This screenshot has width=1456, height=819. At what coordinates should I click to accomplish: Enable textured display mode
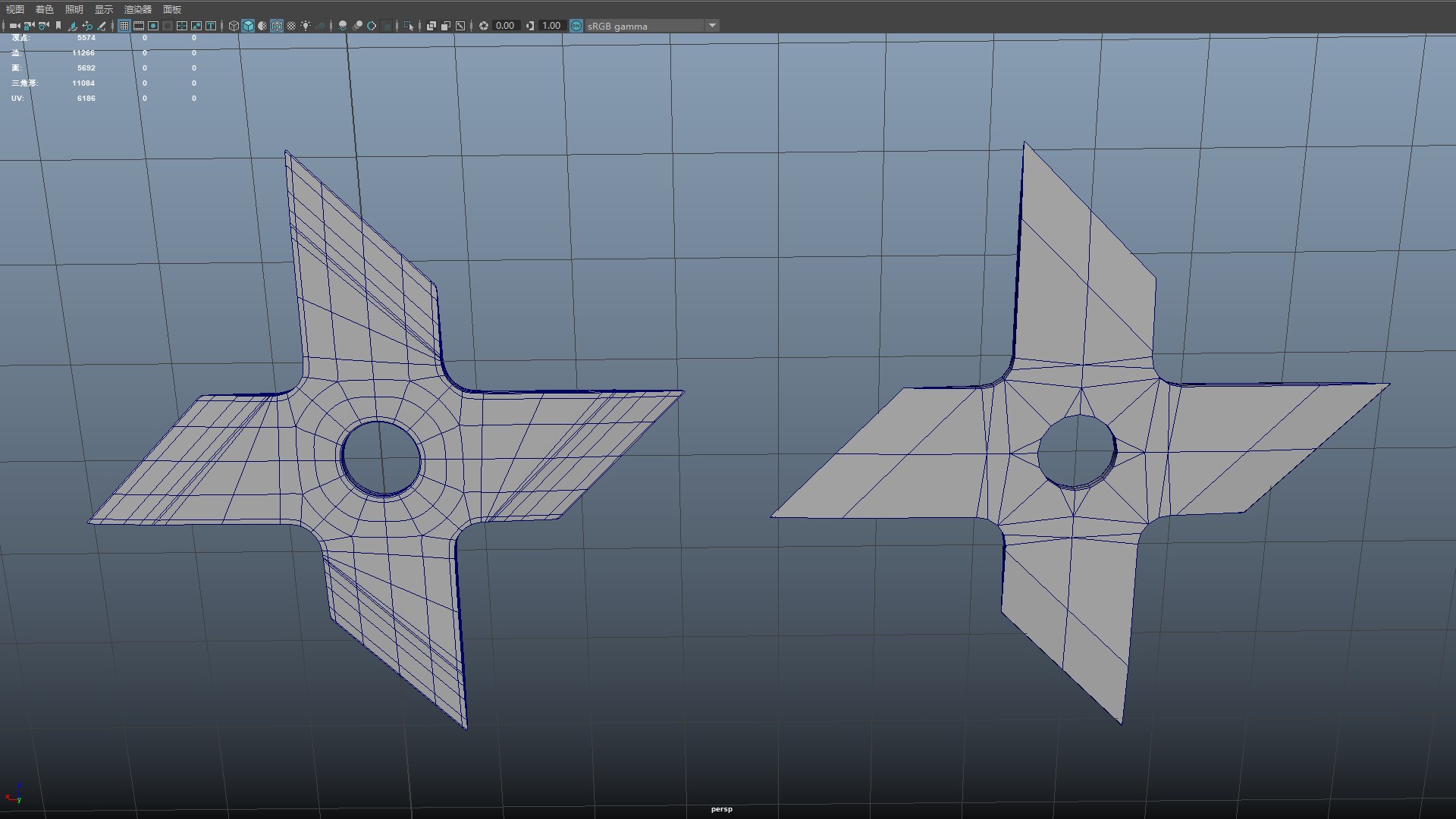pos(291,26)
